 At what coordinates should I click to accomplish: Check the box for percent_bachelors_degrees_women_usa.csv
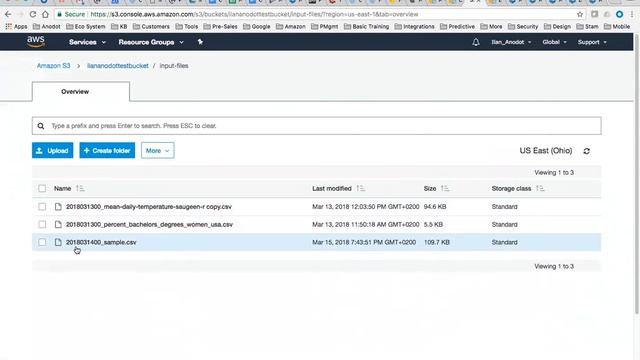(42, 224)
